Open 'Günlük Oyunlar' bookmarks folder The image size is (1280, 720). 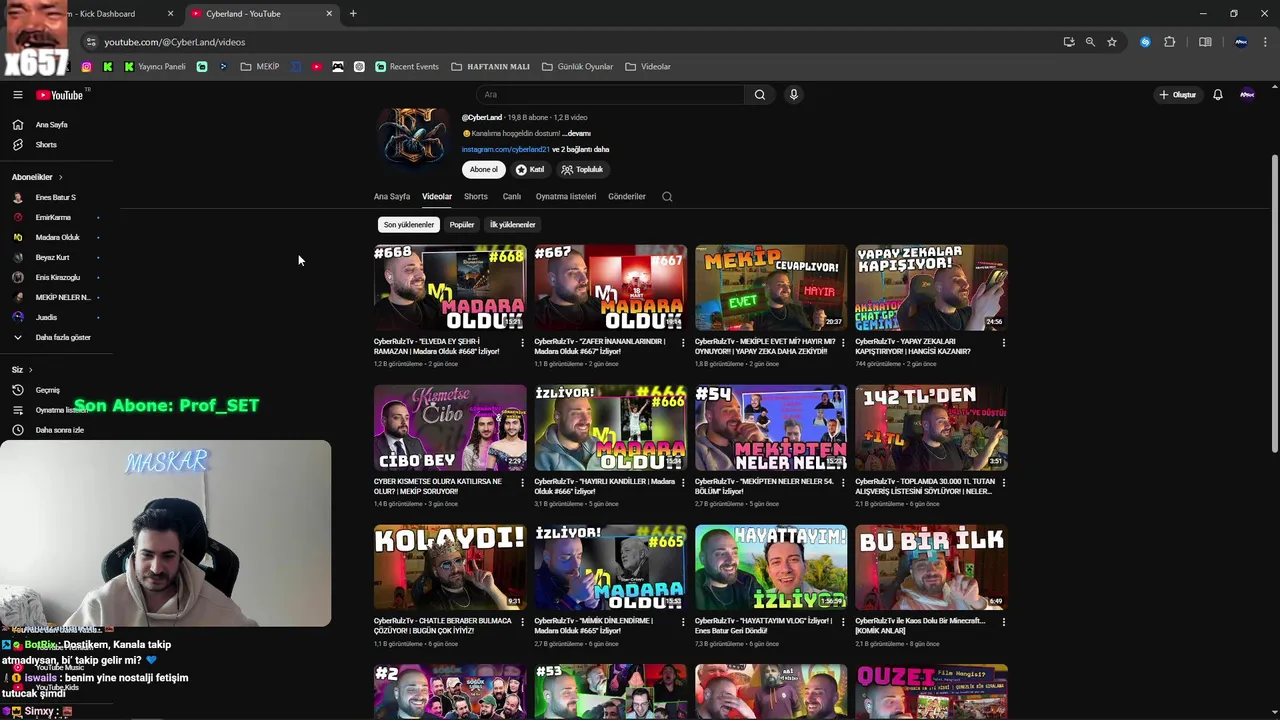577,67
